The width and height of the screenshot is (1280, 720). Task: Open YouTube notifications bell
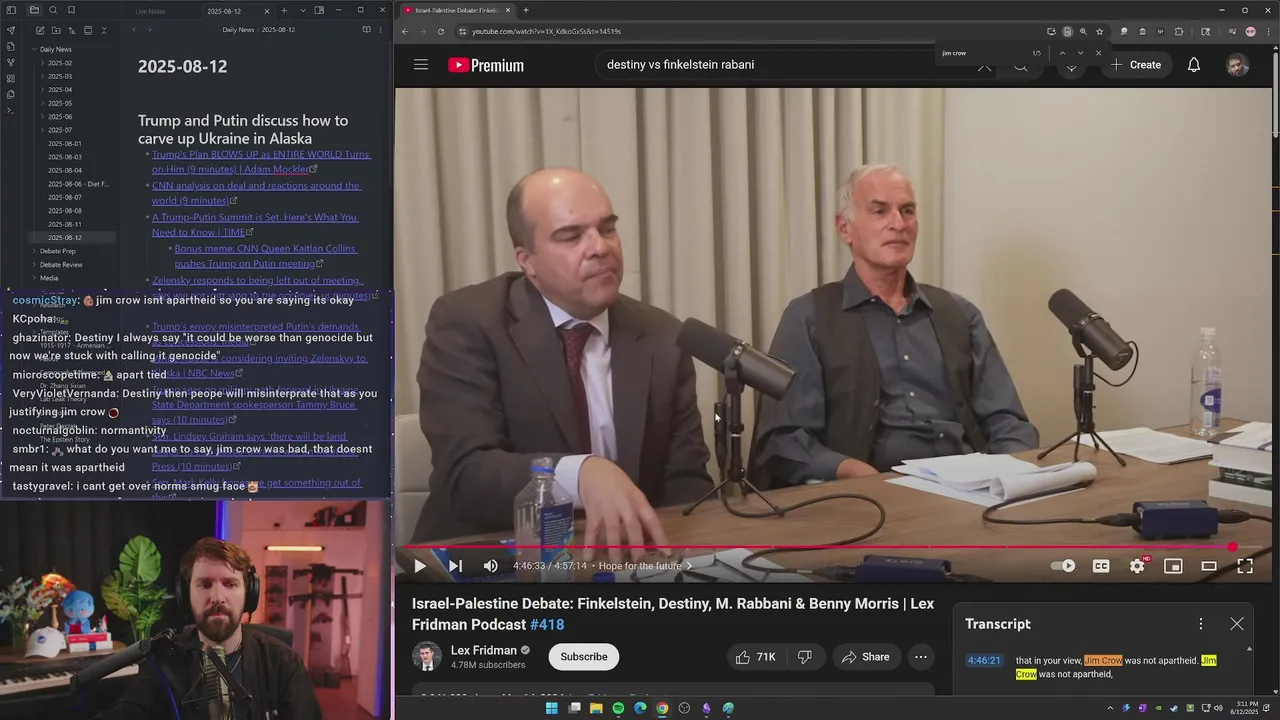coord(1194,65)
